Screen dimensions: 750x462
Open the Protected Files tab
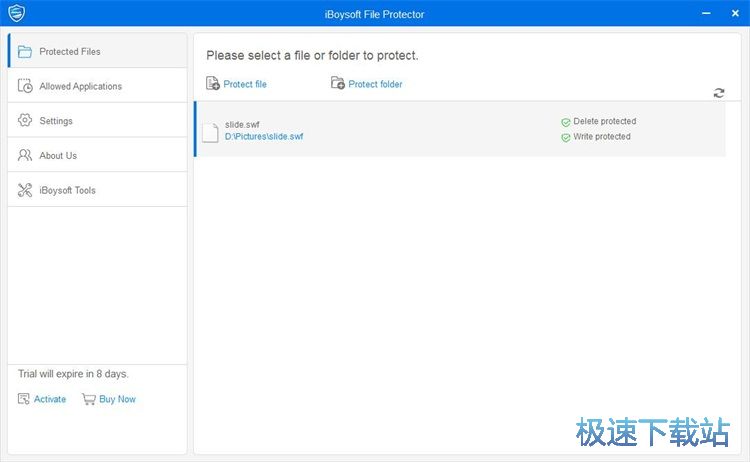tap(98, 51)
